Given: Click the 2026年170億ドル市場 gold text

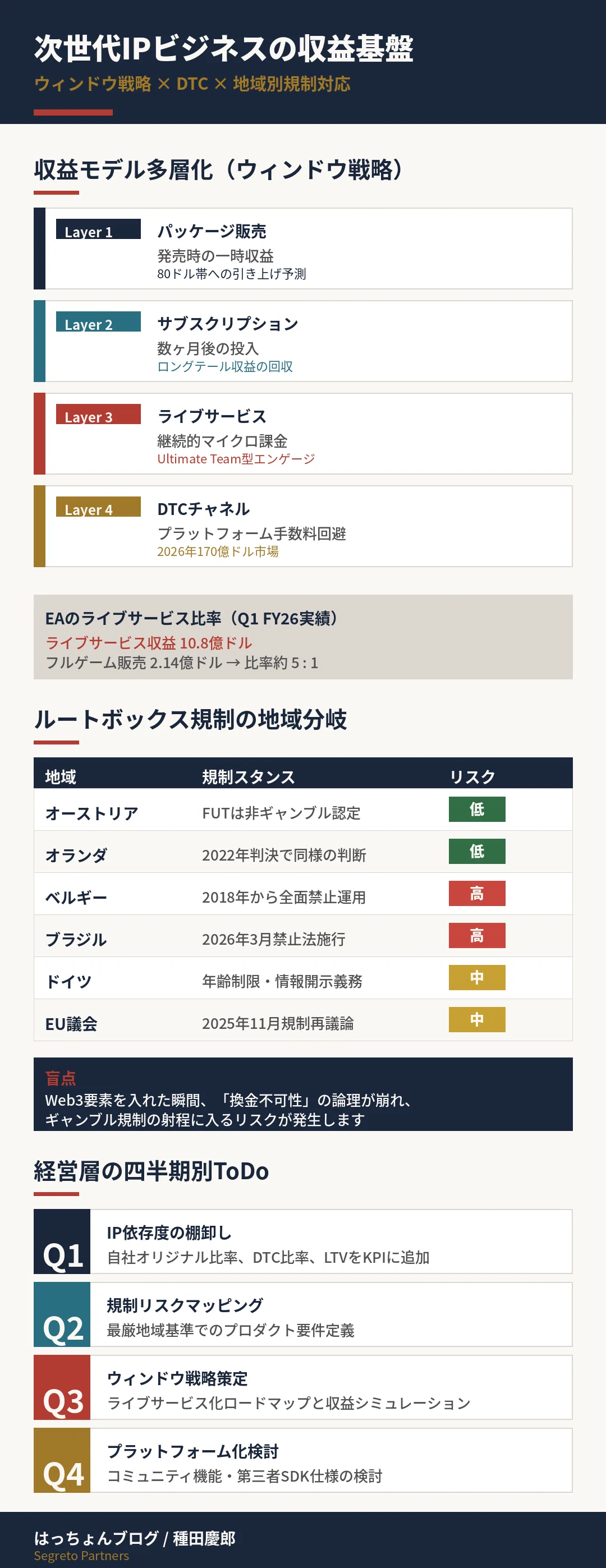Looking at the screenshot, I should coord(218,551).
